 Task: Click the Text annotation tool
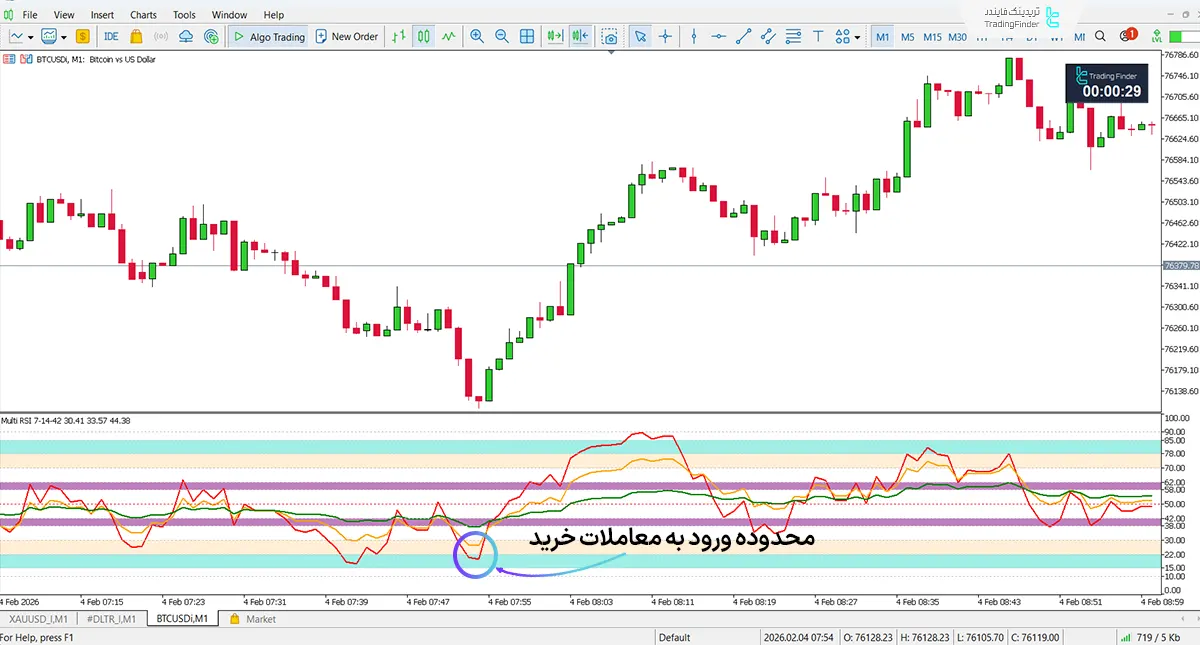[818, 36]
